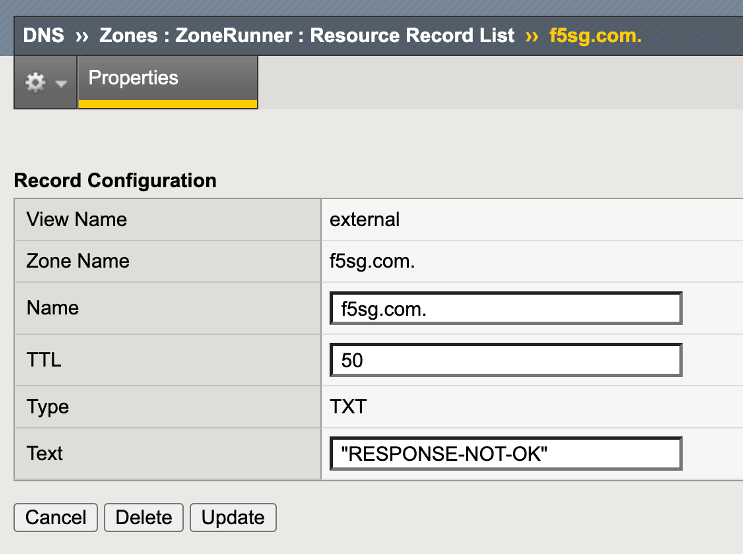Click the Type row label
The width and height of the screenshot is (743, 554).
tap(47, 407)
